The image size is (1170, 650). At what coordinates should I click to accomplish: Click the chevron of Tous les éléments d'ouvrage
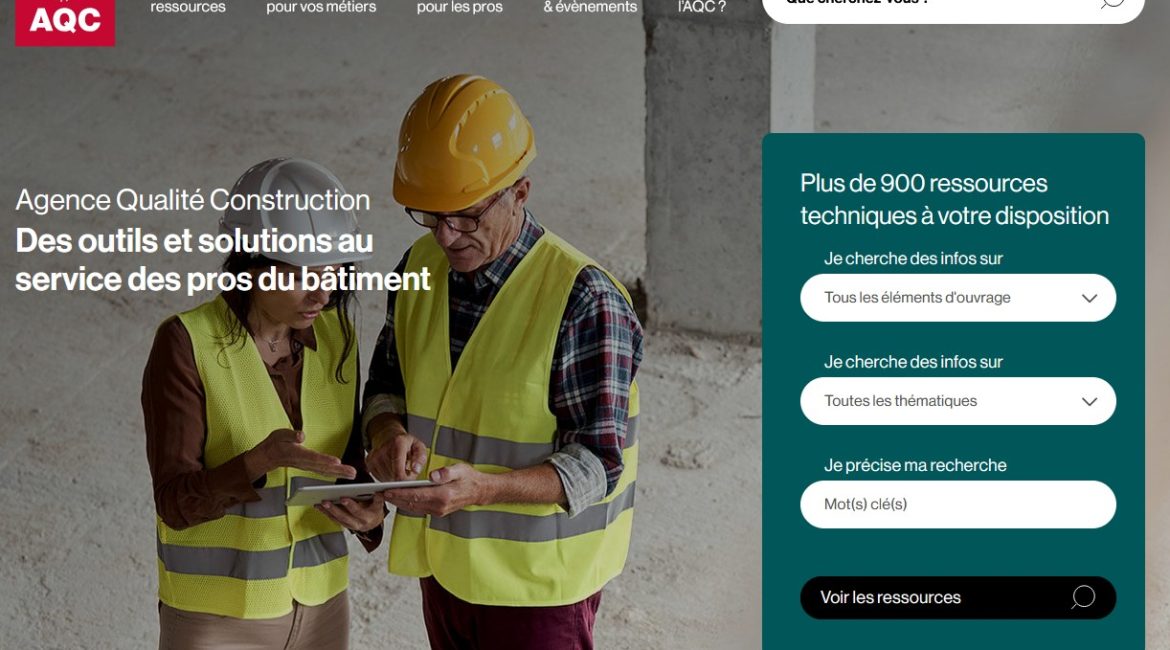click(x=1089, y=298)
